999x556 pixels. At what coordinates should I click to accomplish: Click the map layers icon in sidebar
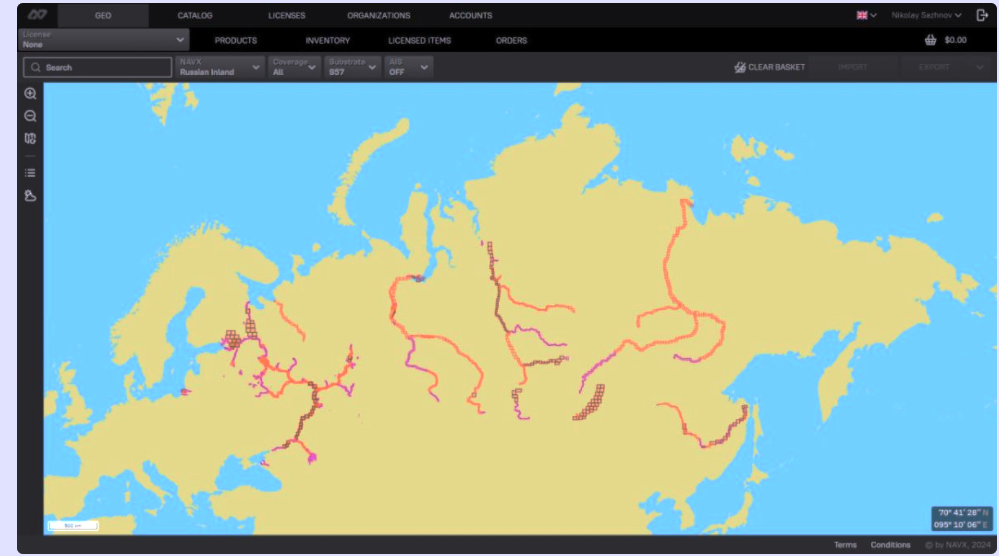(30, 139)
